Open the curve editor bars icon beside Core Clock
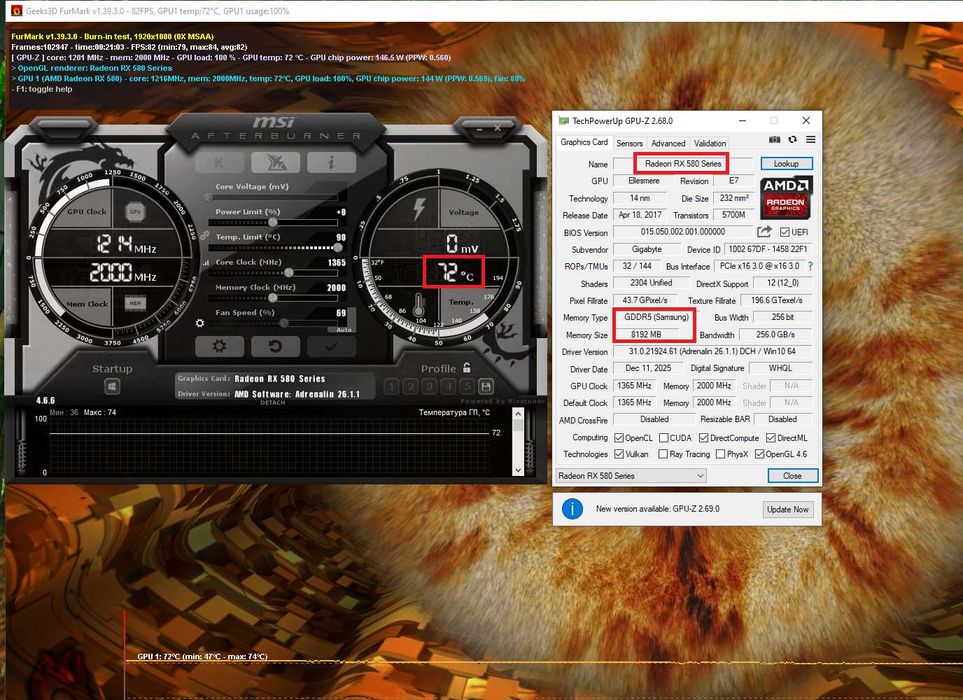The width and height of the screenshot is (963, 700). [206, 262]
